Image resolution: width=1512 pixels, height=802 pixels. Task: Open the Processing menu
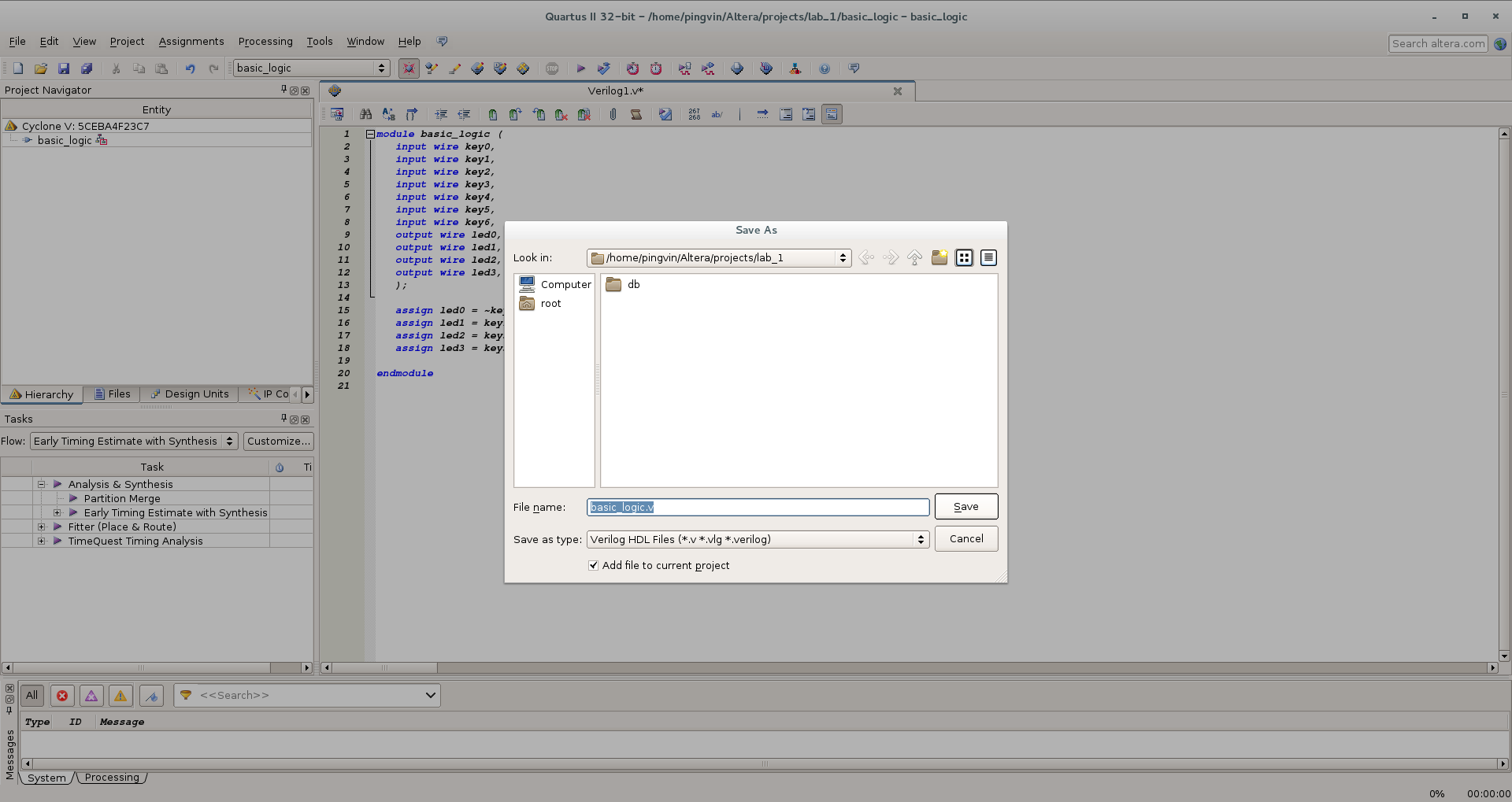[x=265, y=41]
